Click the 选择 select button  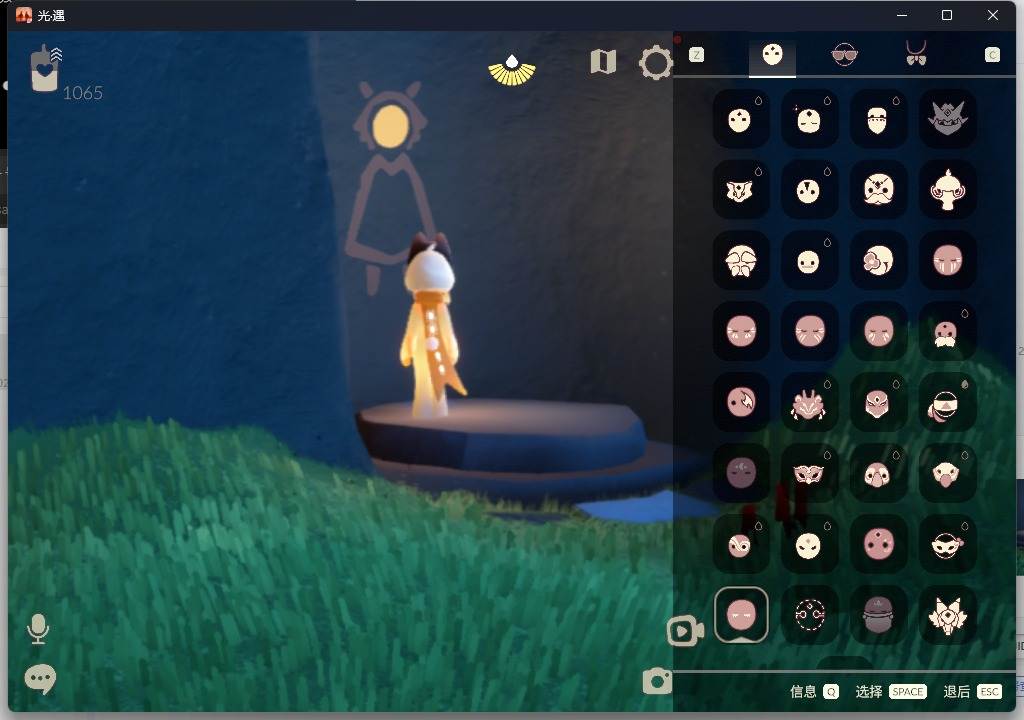[891, 692]
